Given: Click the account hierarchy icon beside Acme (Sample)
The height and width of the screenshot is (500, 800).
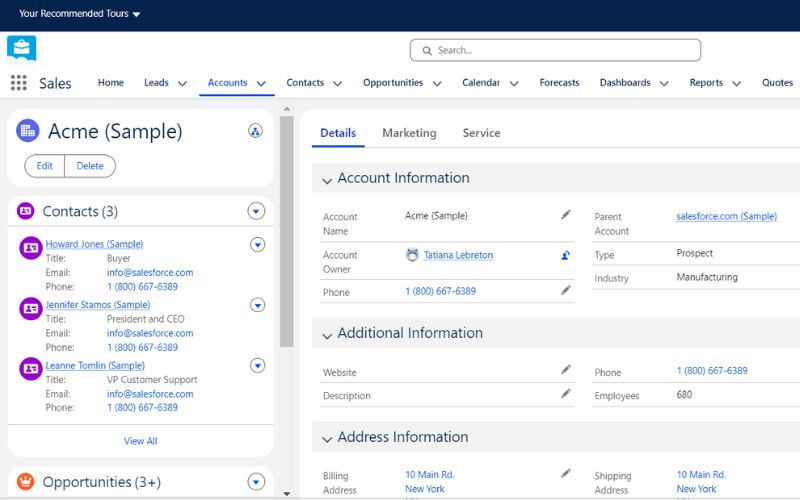Looking at the screenshot, I should click(x=256, y=131).
